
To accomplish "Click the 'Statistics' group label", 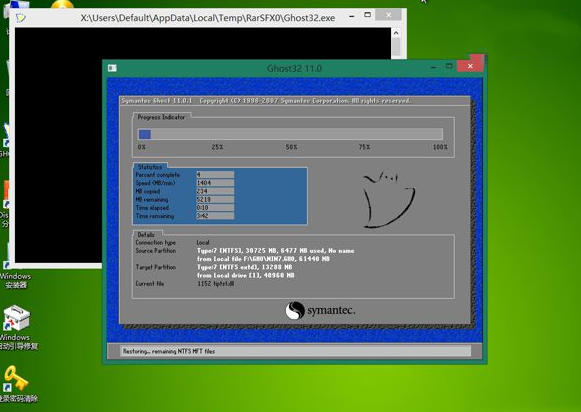I will point(150,167).
